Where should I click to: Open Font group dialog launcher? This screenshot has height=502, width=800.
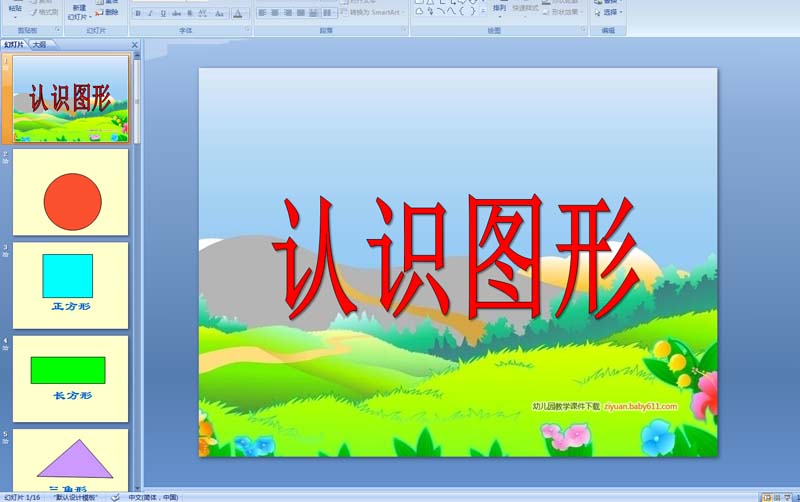coord(247,30)
